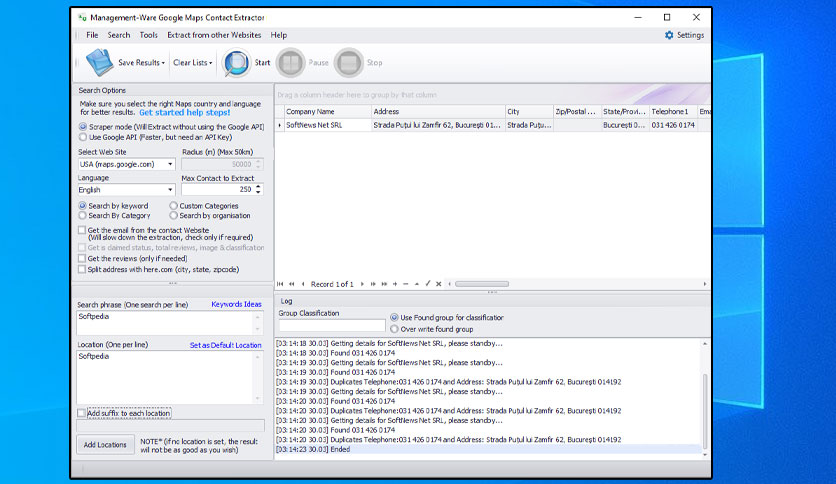Click the log scrollbar up arrow
Viewport: 836px width, 484px height.
click(705, 344)
